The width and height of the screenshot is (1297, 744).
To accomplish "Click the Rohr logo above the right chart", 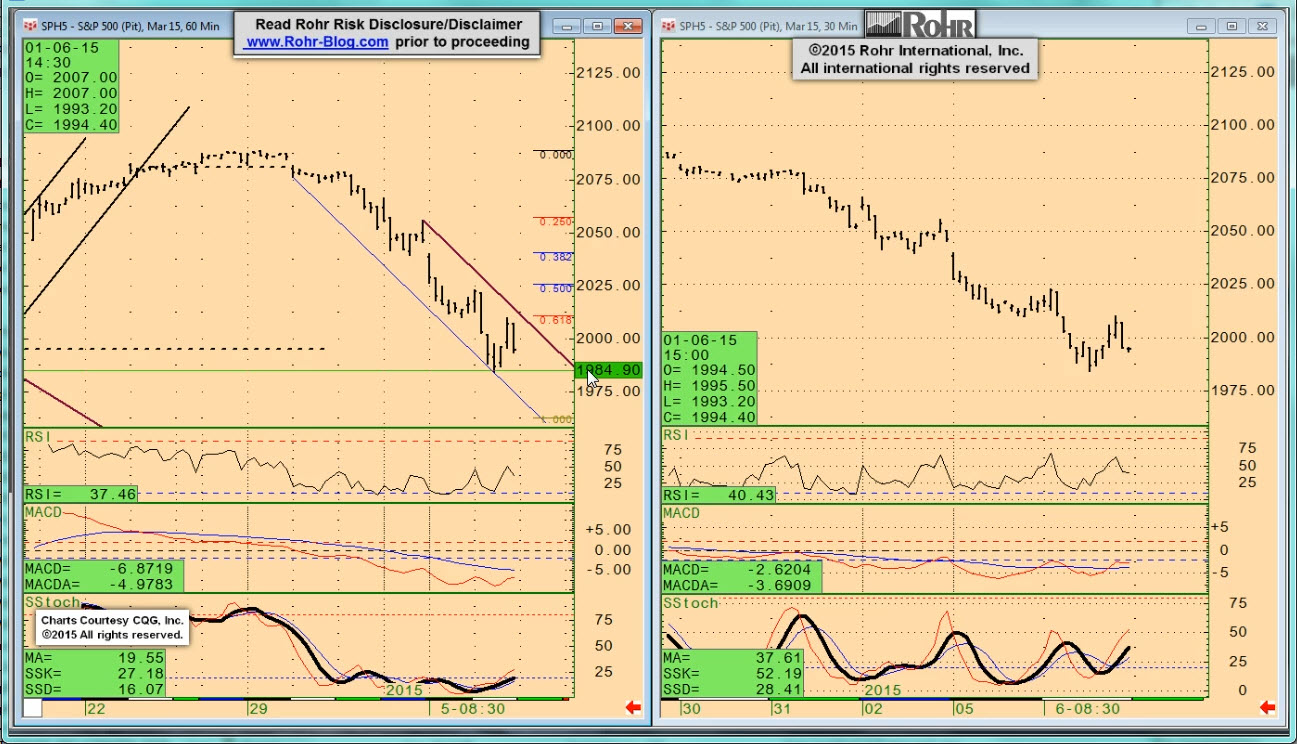I will [x=919, y=25].
